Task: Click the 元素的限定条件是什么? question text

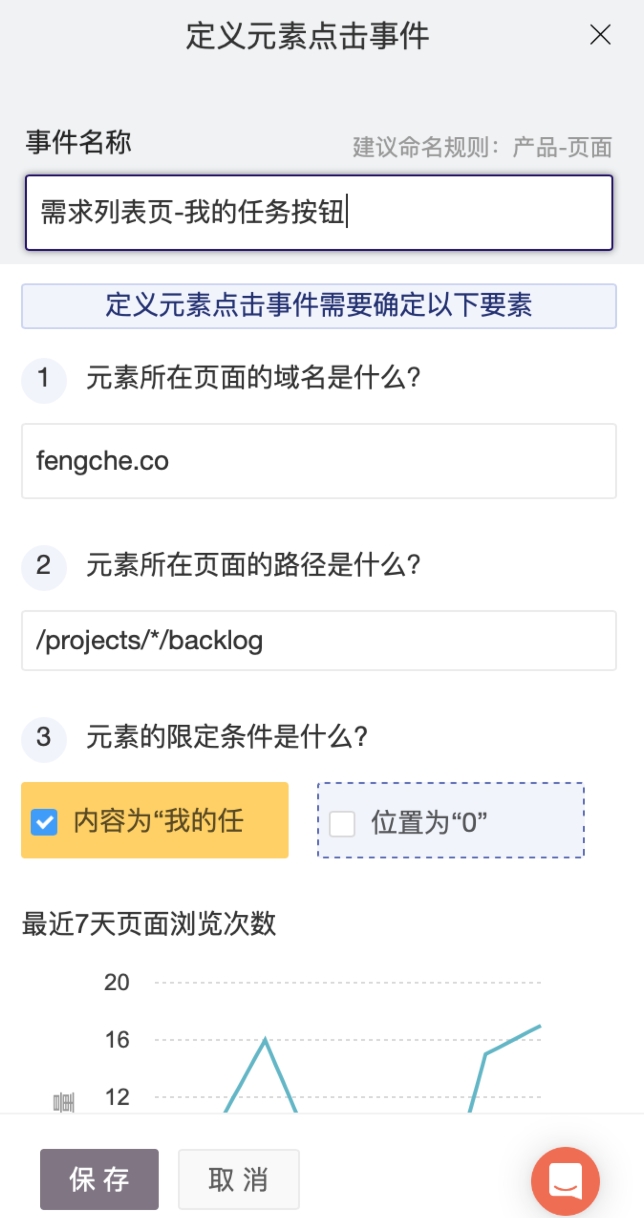Action: tap(228, 738)
